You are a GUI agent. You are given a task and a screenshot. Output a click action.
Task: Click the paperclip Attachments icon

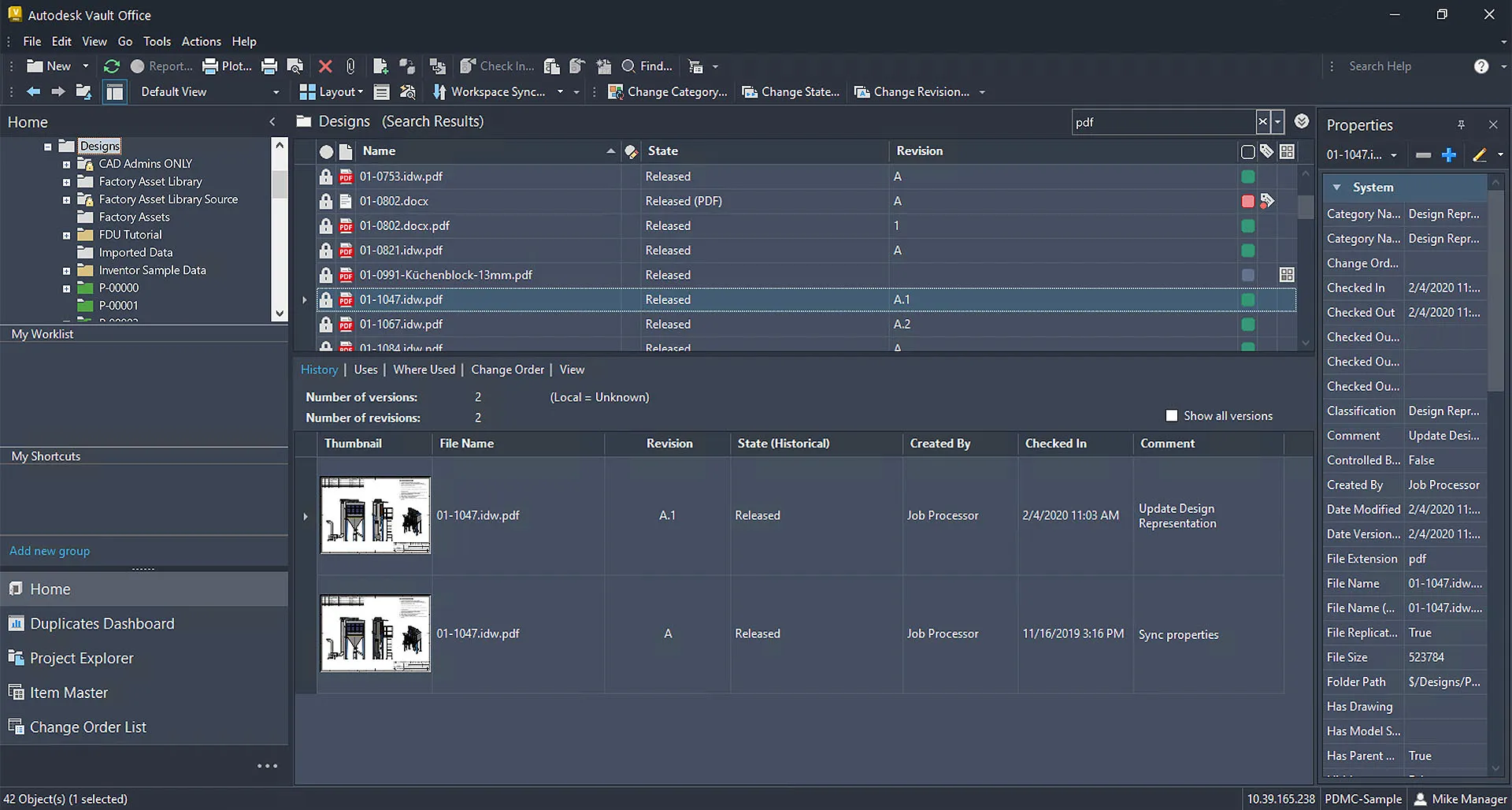click(x=350, y=66)
